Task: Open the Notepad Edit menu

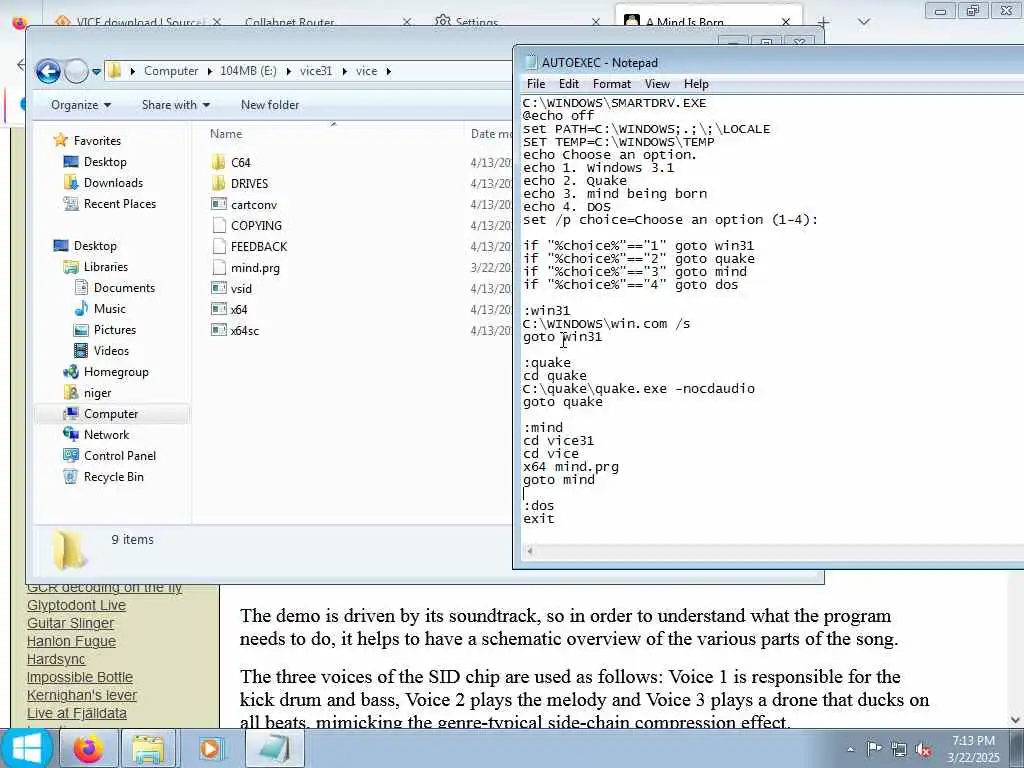Action: pos(568,84)
